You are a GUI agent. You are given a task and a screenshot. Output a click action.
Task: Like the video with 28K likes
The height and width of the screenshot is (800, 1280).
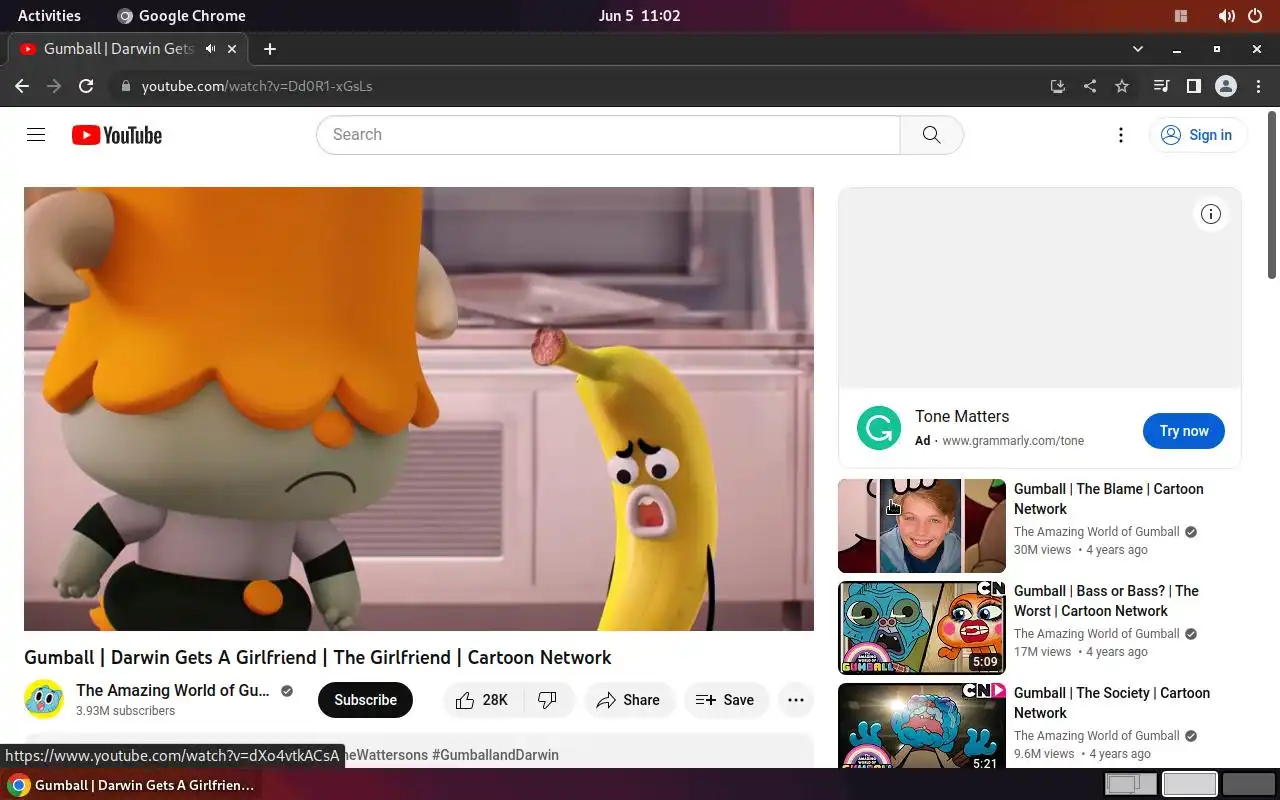click(x=482, y=700)
